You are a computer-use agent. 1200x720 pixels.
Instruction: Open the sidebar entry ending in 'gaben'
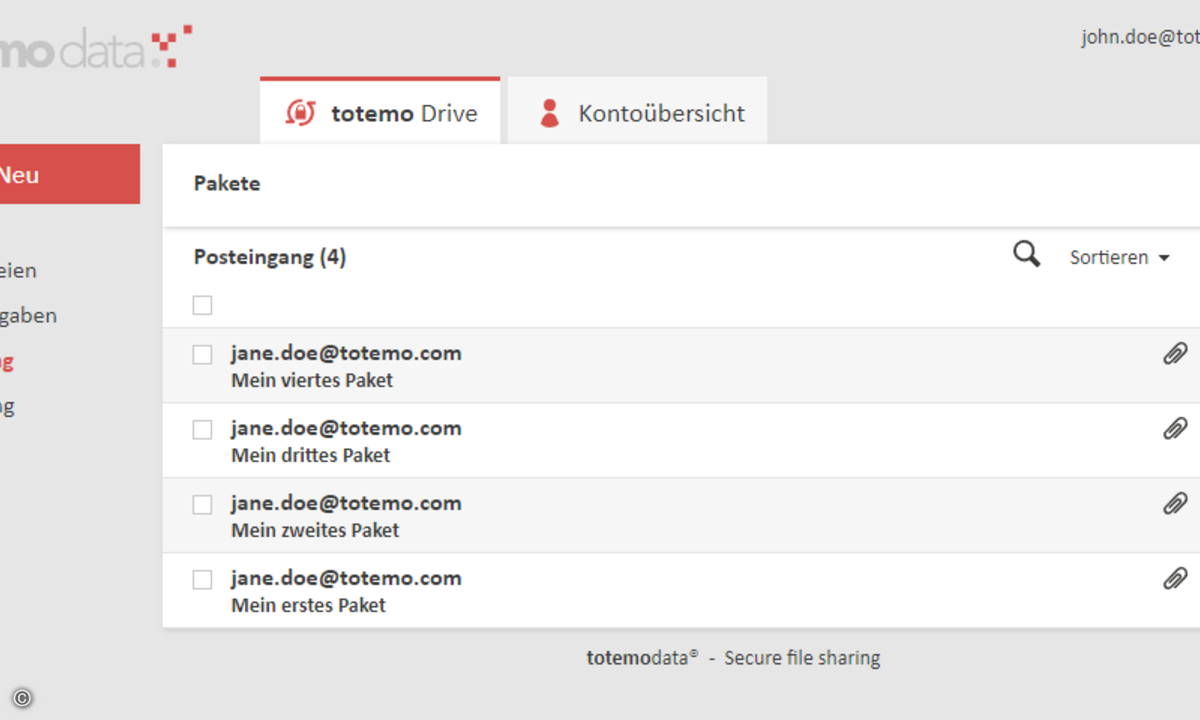click(28, 315)
